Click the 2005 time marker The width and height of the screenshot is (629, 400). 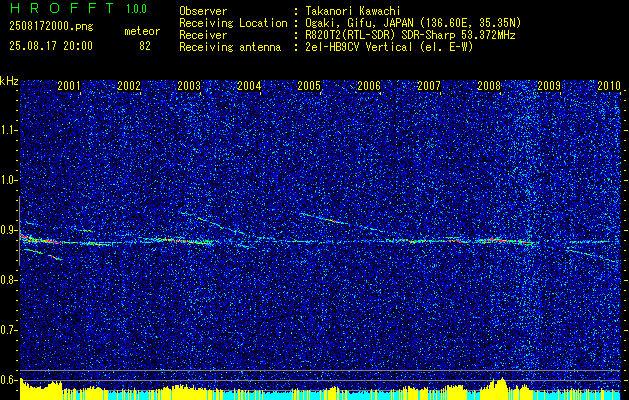click(309, 85)
